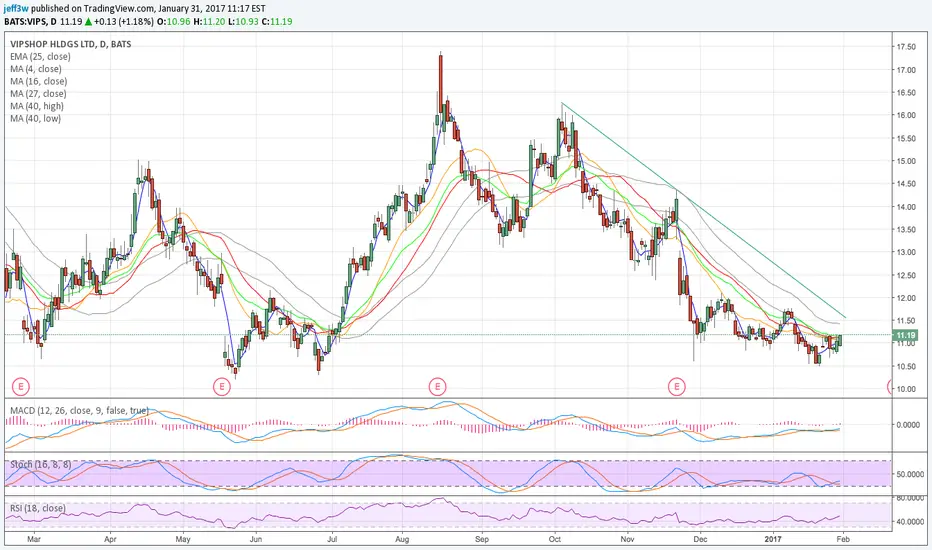Select the MA (40, low) indicator label
Image resolution: width=932 pixels, height=550 pixels.
coord(36,119)
